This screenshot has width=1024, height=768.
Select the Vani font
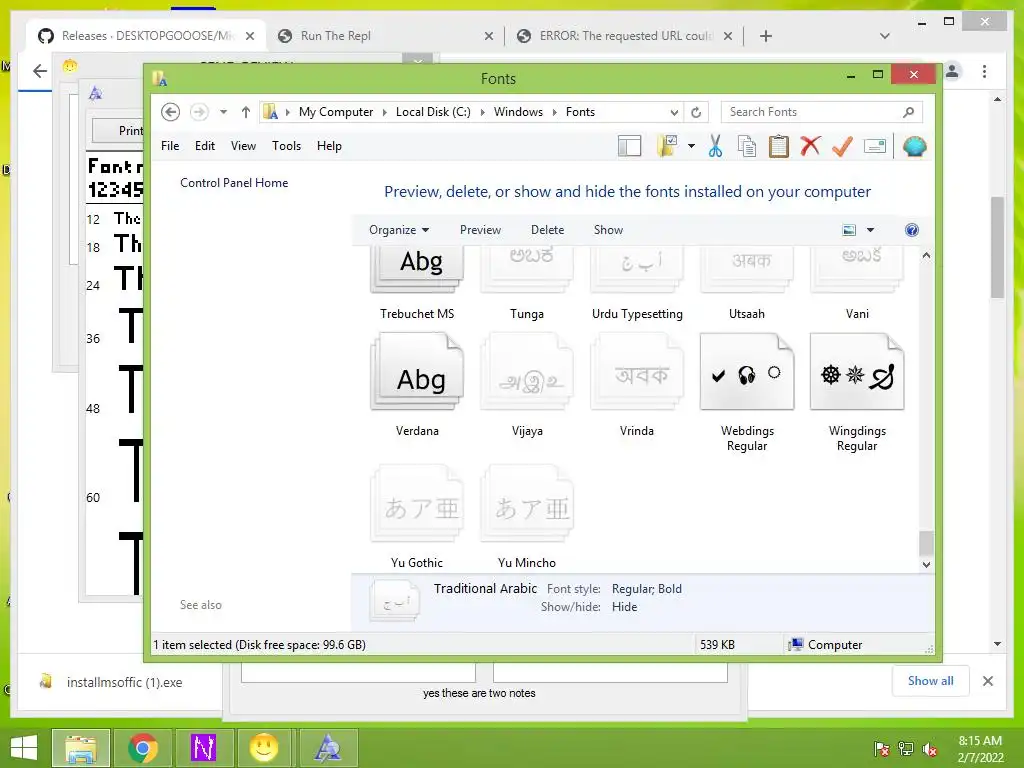857,283
